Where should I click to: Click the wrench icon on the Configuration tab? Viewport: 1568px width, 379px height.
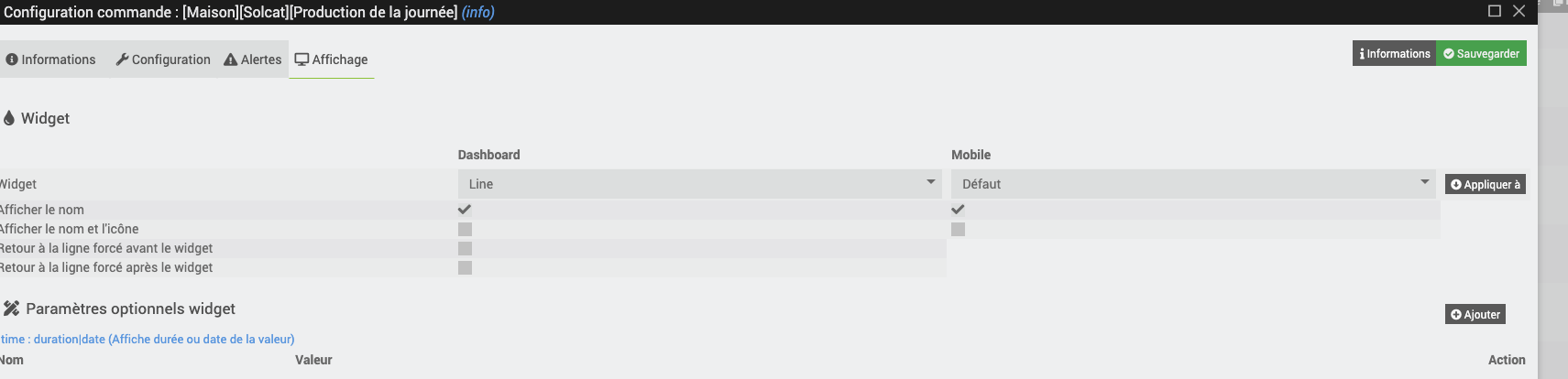[122, 60]
